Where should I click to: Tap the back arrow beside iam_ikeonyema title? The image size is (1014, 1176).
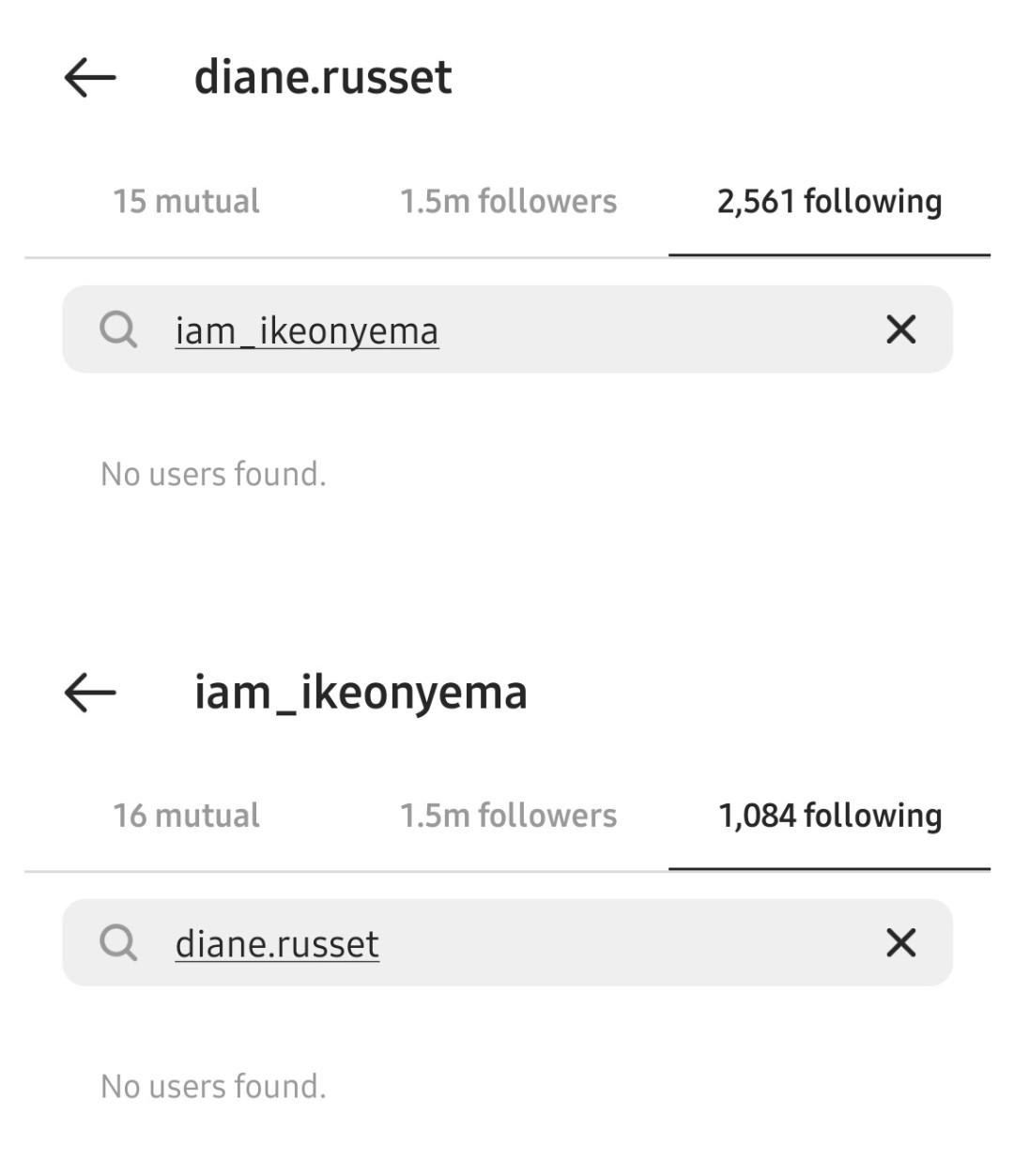tap(90, 693)
